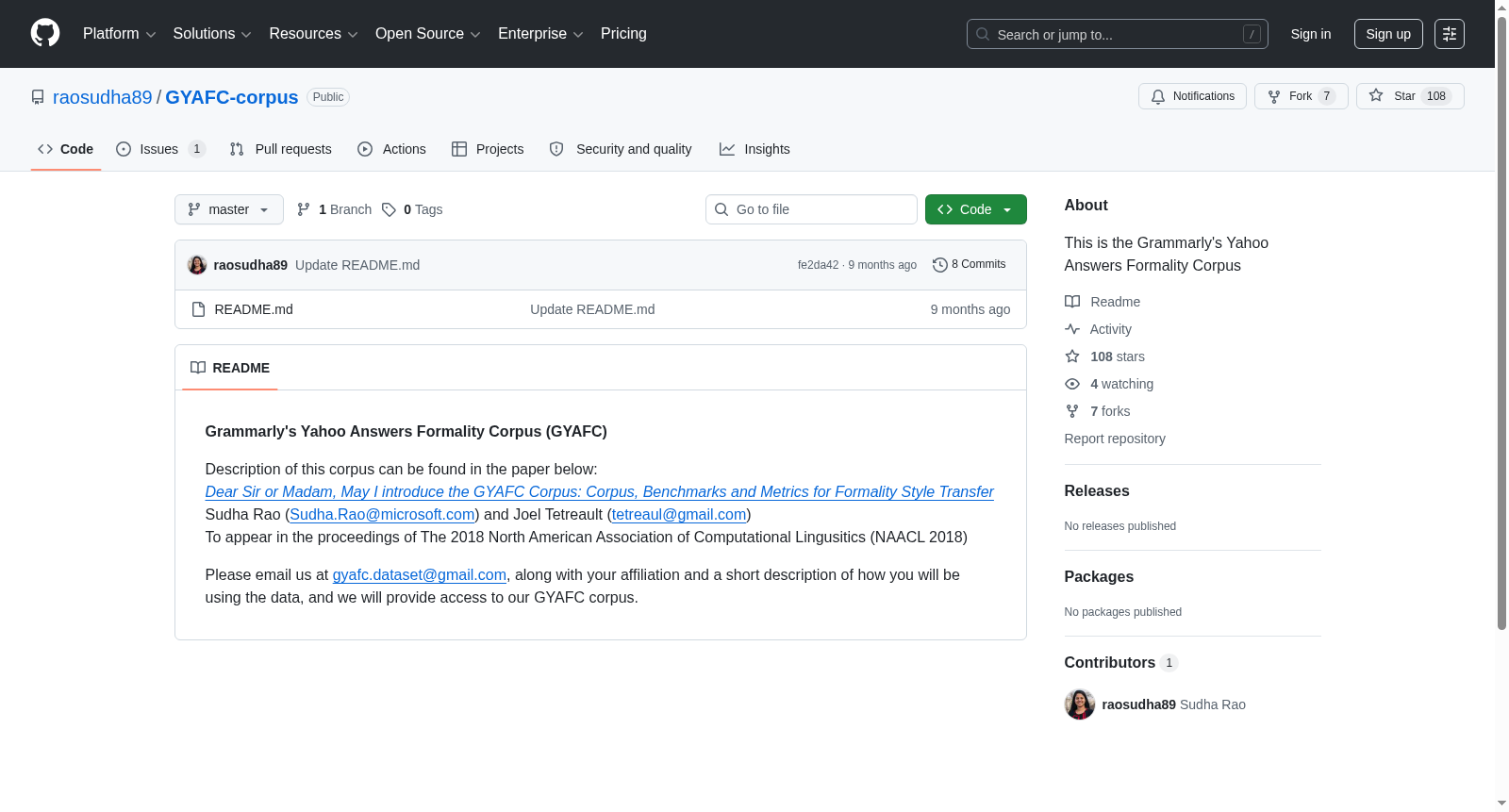Open the Packages heading link
Image resolution: width=1509 pixels, height=812 pixels.
click(x=1099, y=577)
